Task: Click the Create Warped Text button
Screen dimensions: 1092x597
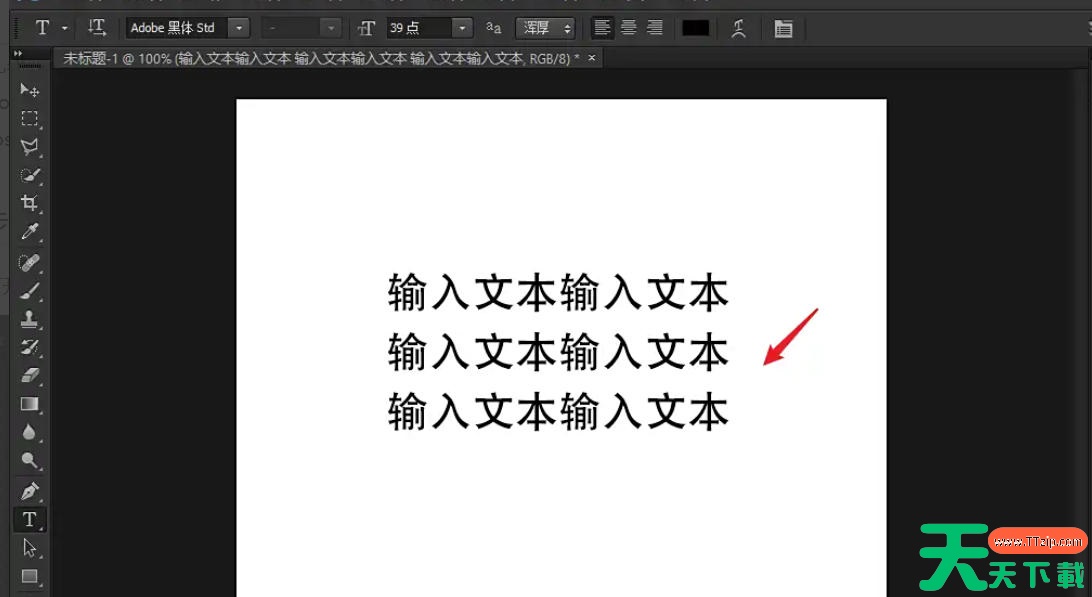Action: coord(739,28)
